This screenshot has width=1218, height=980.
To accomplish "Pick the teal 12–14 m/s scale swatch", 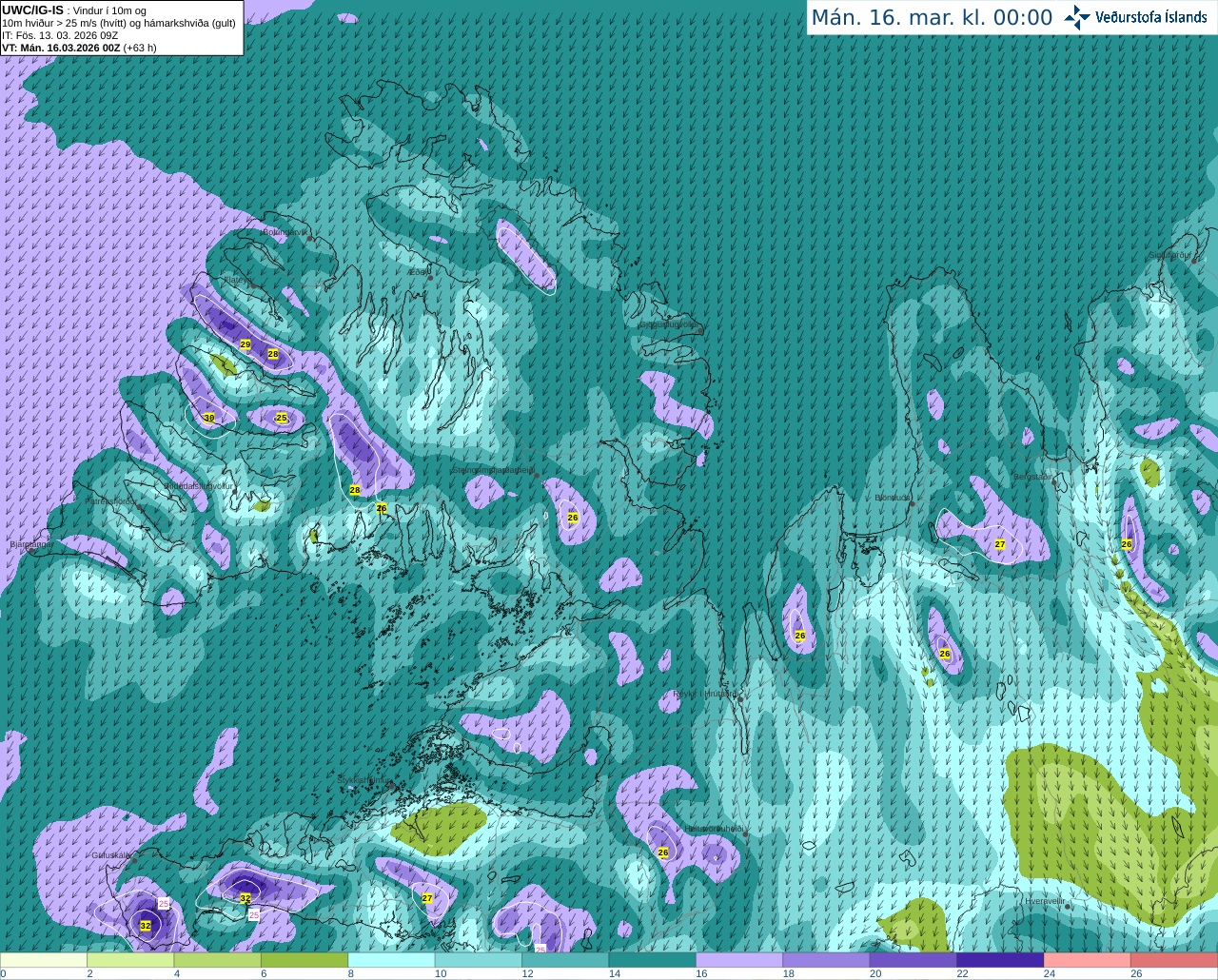I will pos(566,960).
